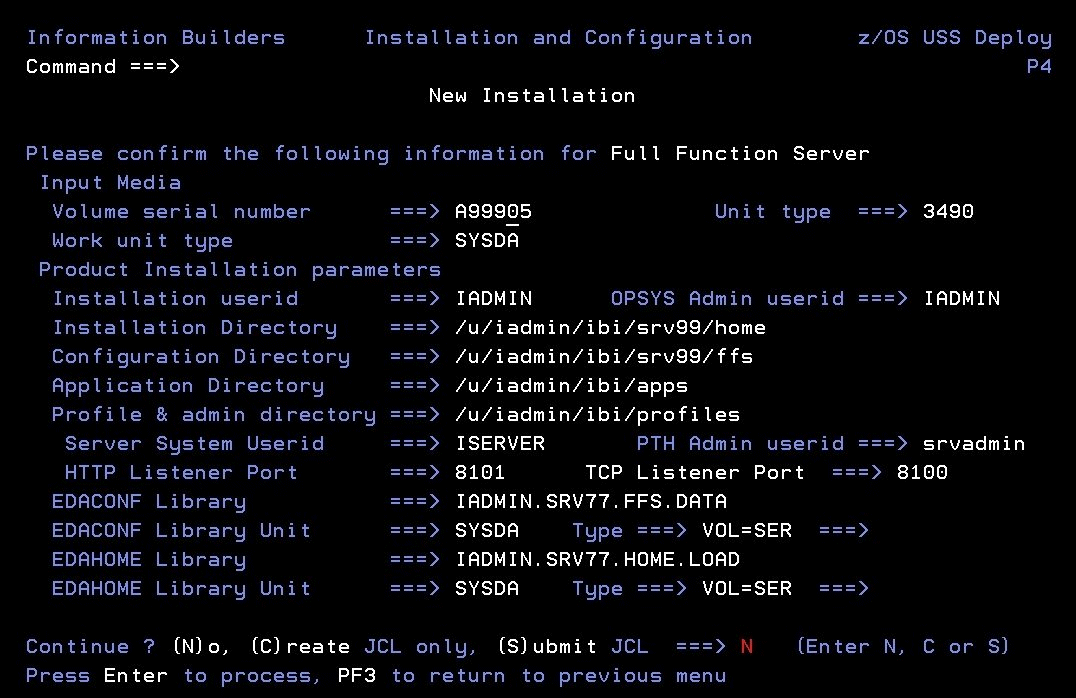Viewport: 1076px width, 698px height.
Task: Click the EDACONF Library dataset name field
Action: (591, 501)
